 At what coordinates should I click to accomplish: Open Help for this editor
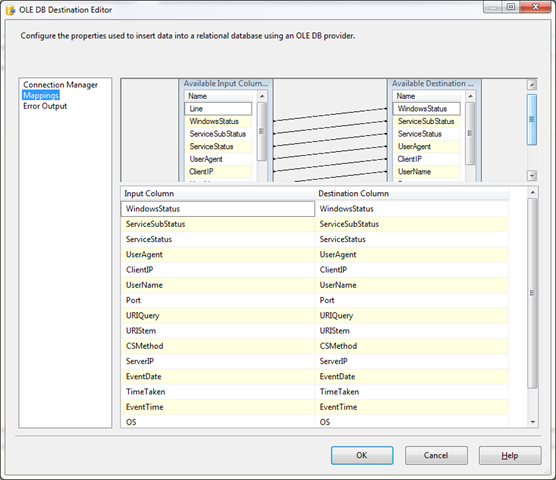(510, 455)
